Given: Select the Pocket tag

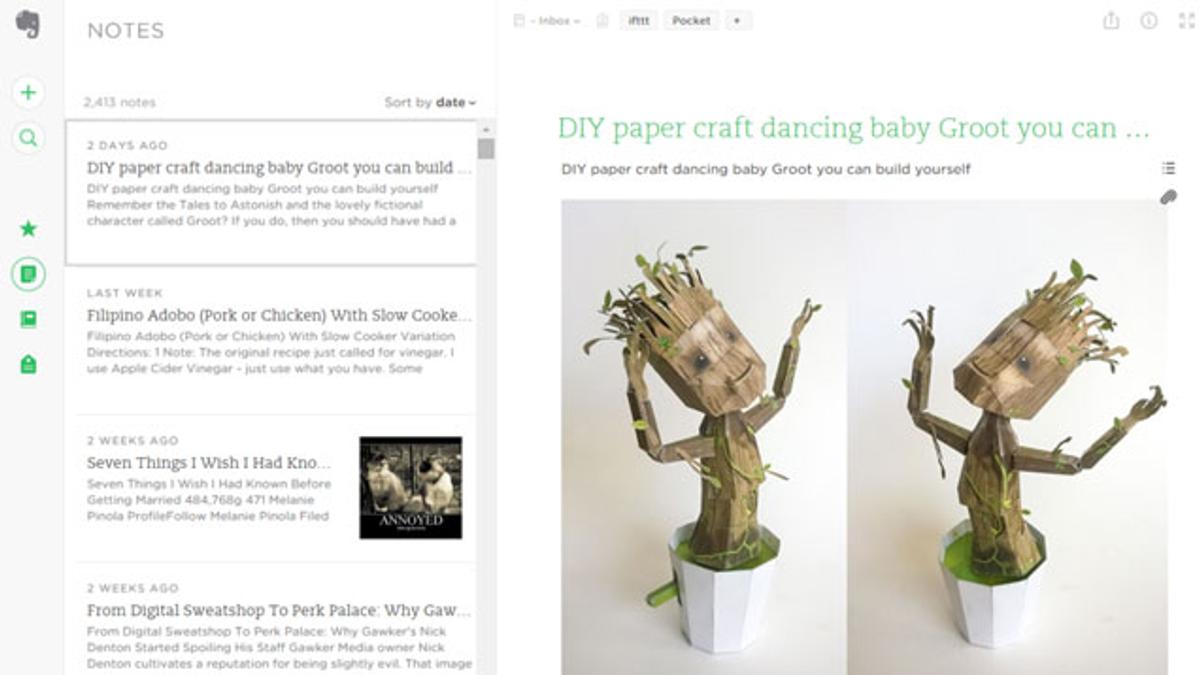Looking at the screenshot, I should [x=691, y=20].
